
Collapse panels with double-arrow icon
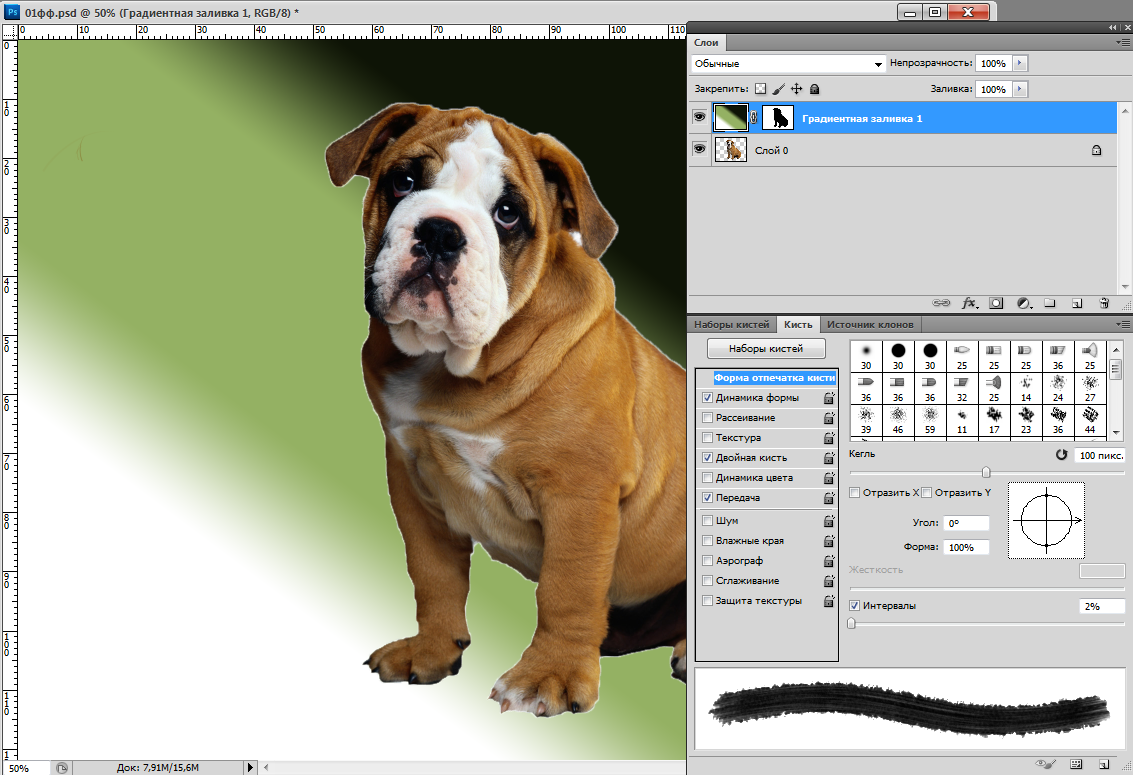pos(1113,27)
